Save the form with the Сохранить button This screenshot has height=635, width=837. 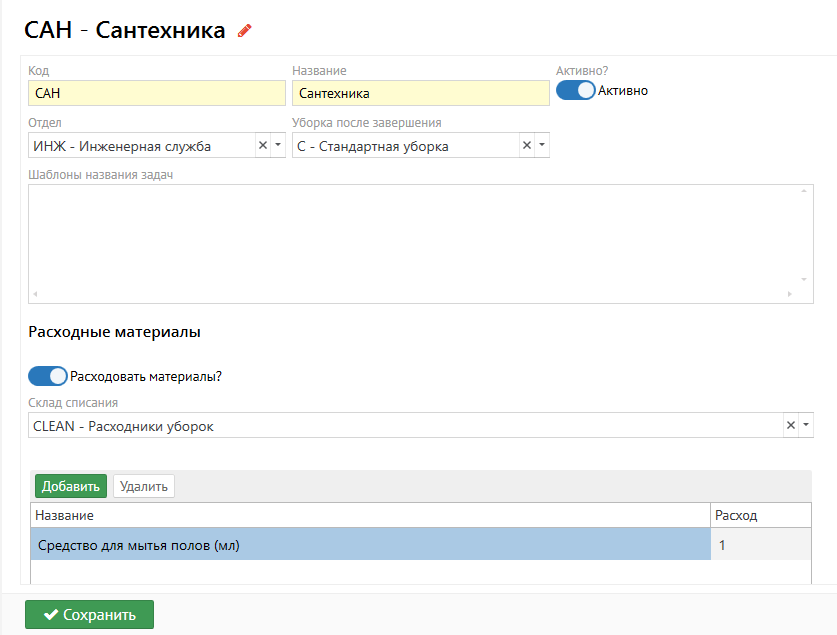(89, 615)
